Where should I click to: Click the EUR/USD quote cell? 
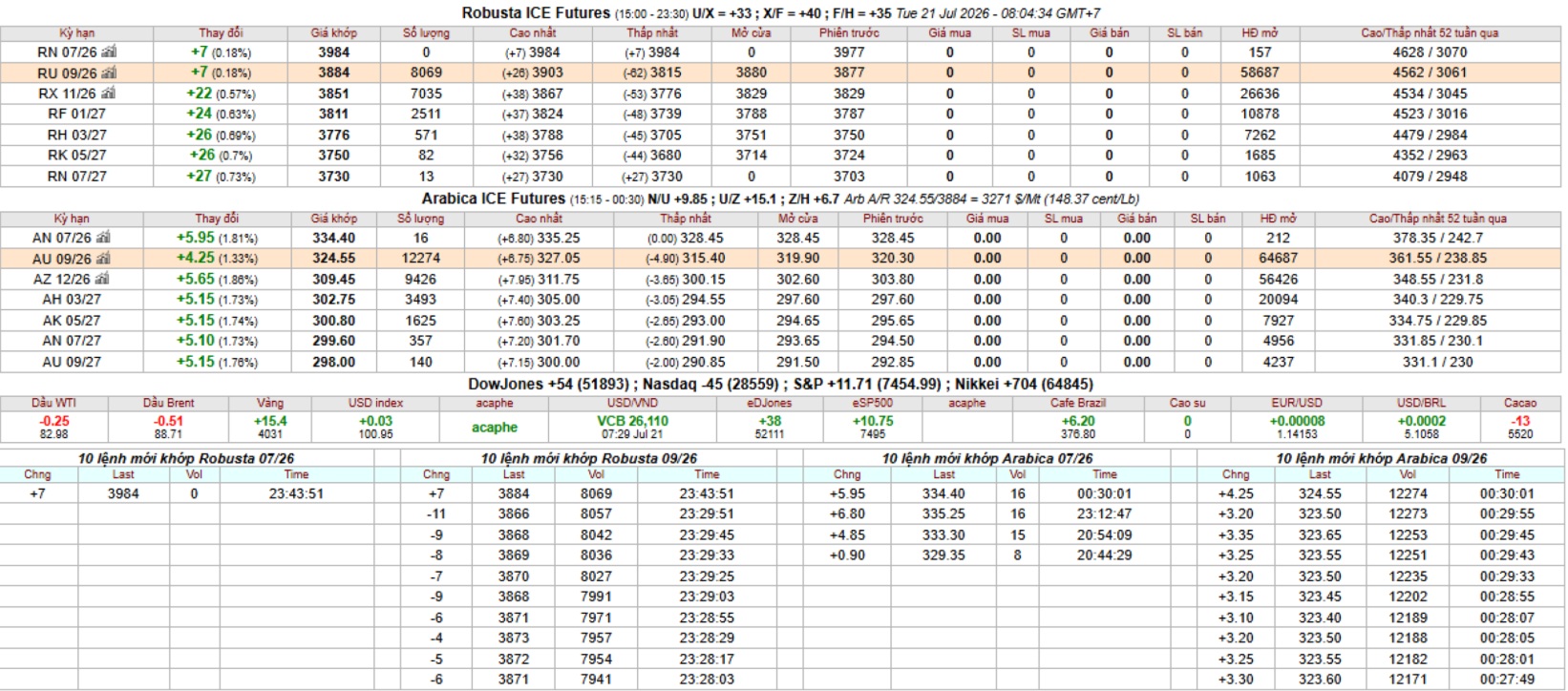(x=1297, y=427)
